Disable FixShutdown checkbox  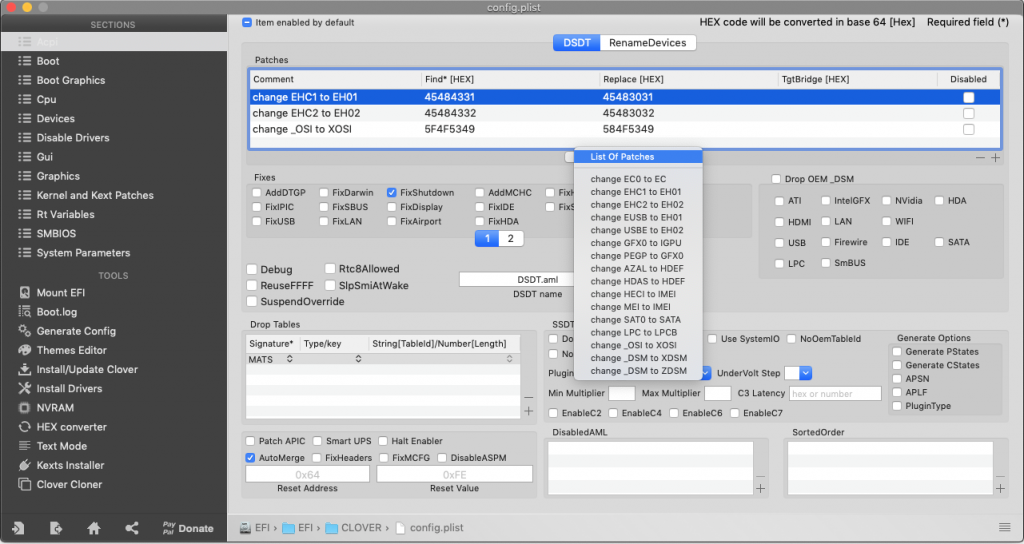point(392,193)
